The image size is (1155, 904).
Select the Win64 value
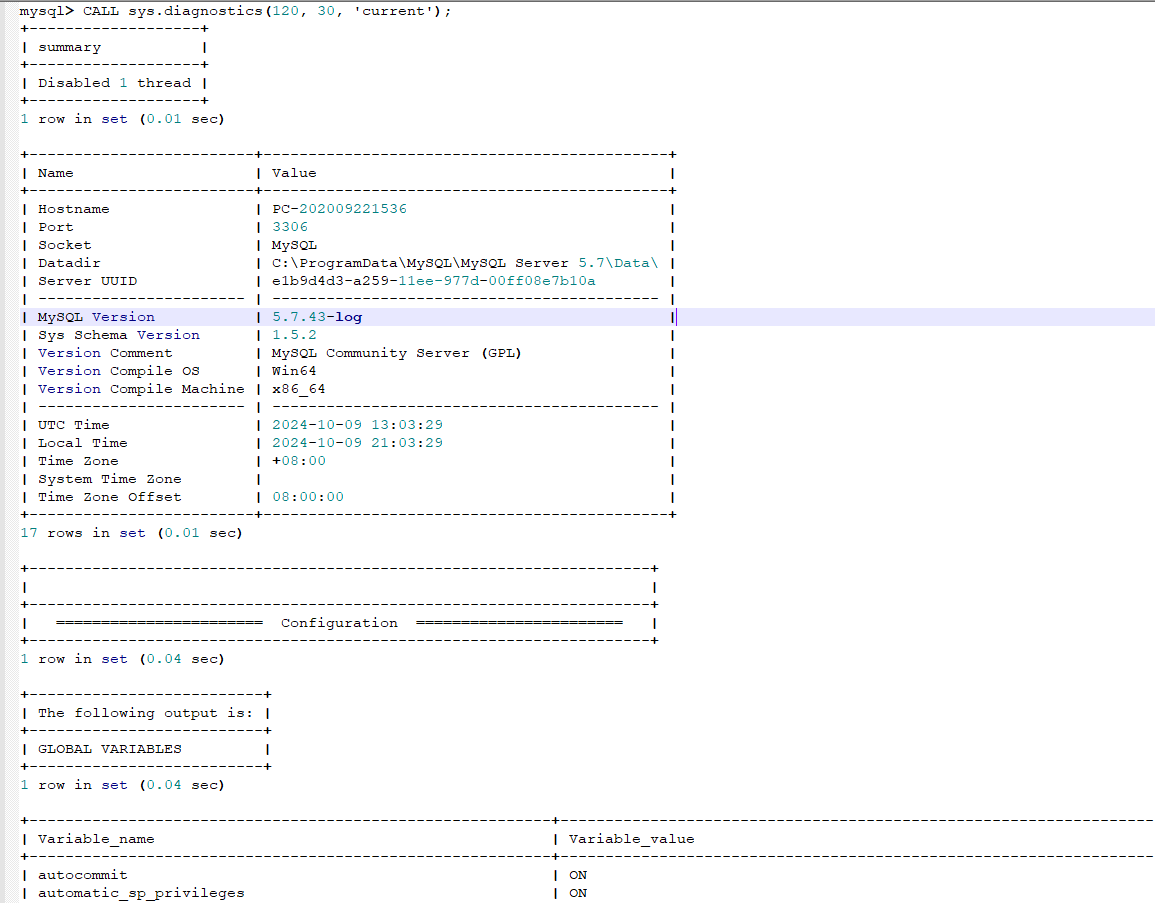pos(294,371)
